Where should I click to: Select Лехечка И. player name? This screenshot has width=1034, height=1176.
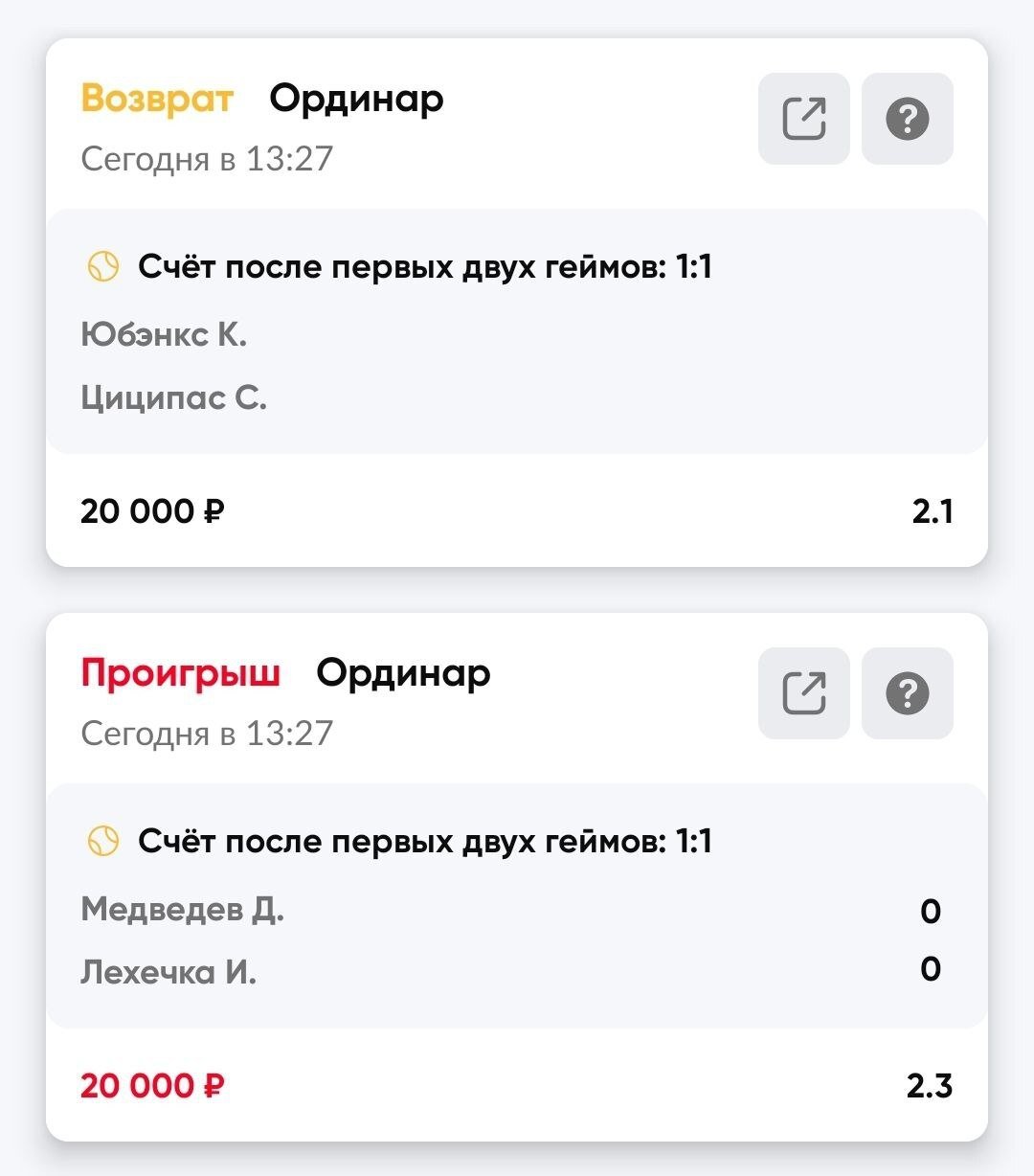pos(169,972)
